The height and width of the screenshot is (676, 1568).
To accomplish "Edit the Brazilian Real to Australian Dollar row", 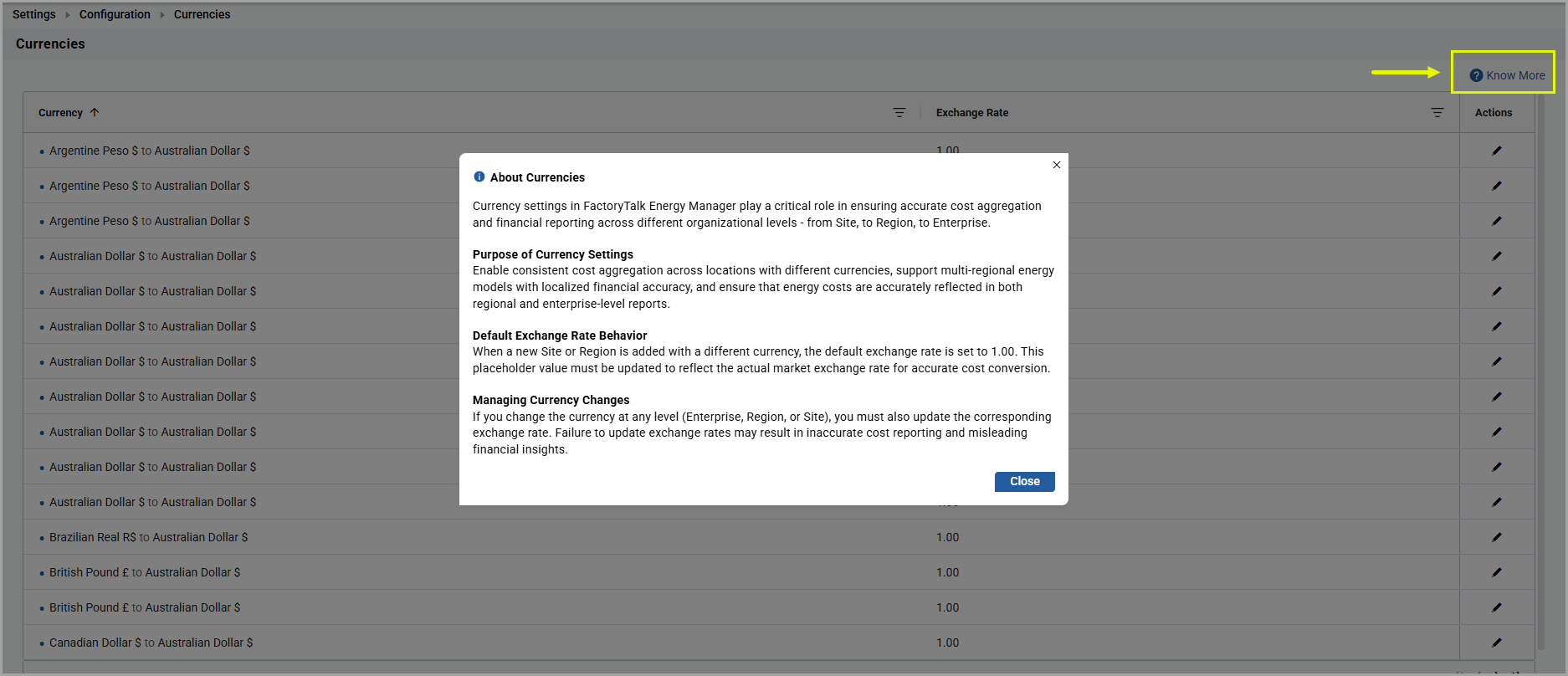I will 1497,537.
